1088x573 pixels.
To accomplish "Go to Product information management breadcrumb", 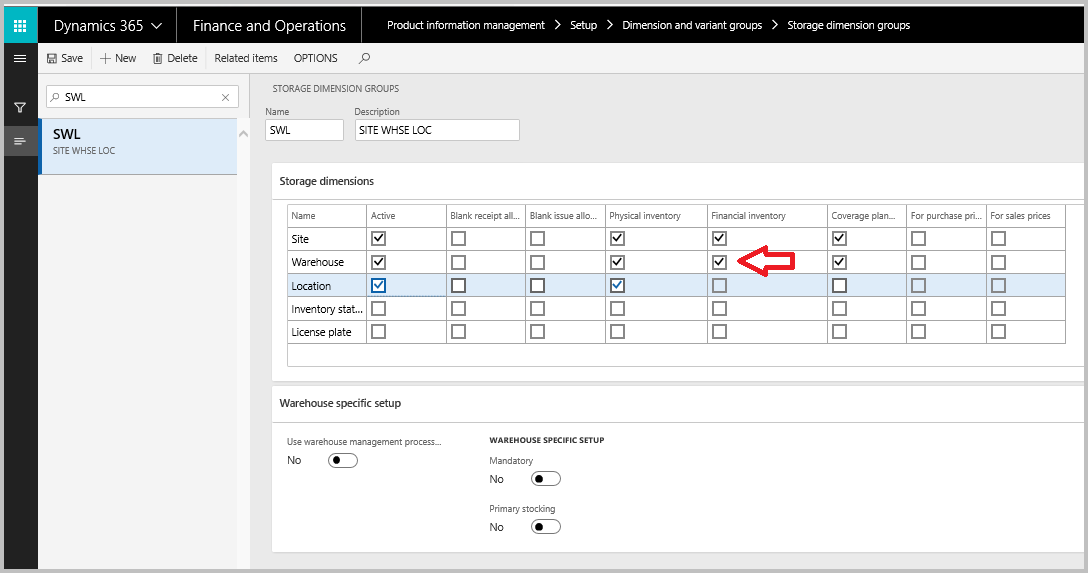I will point(466,25).
